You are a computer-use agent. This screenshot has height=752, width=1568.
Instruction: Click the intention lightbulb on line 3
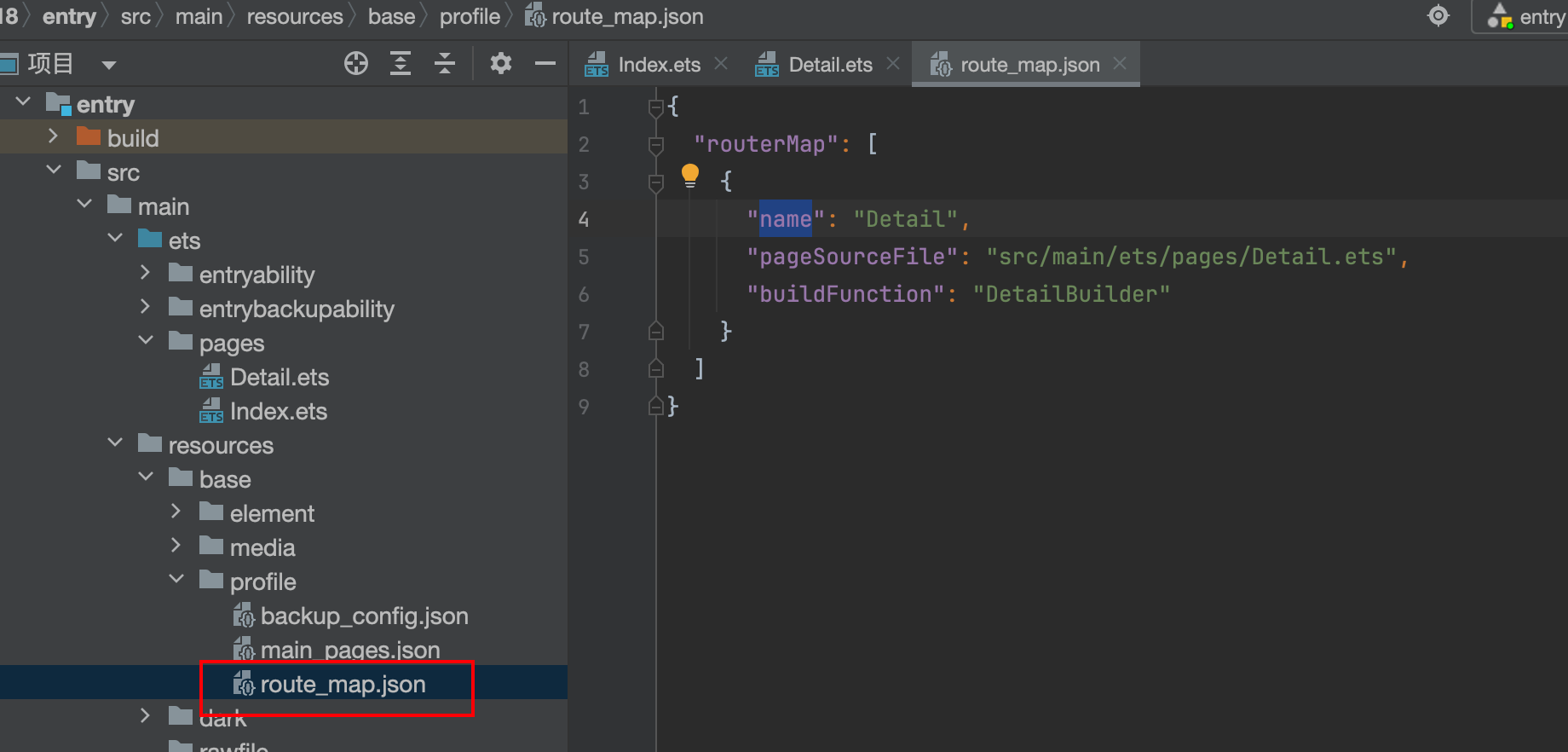690,176
